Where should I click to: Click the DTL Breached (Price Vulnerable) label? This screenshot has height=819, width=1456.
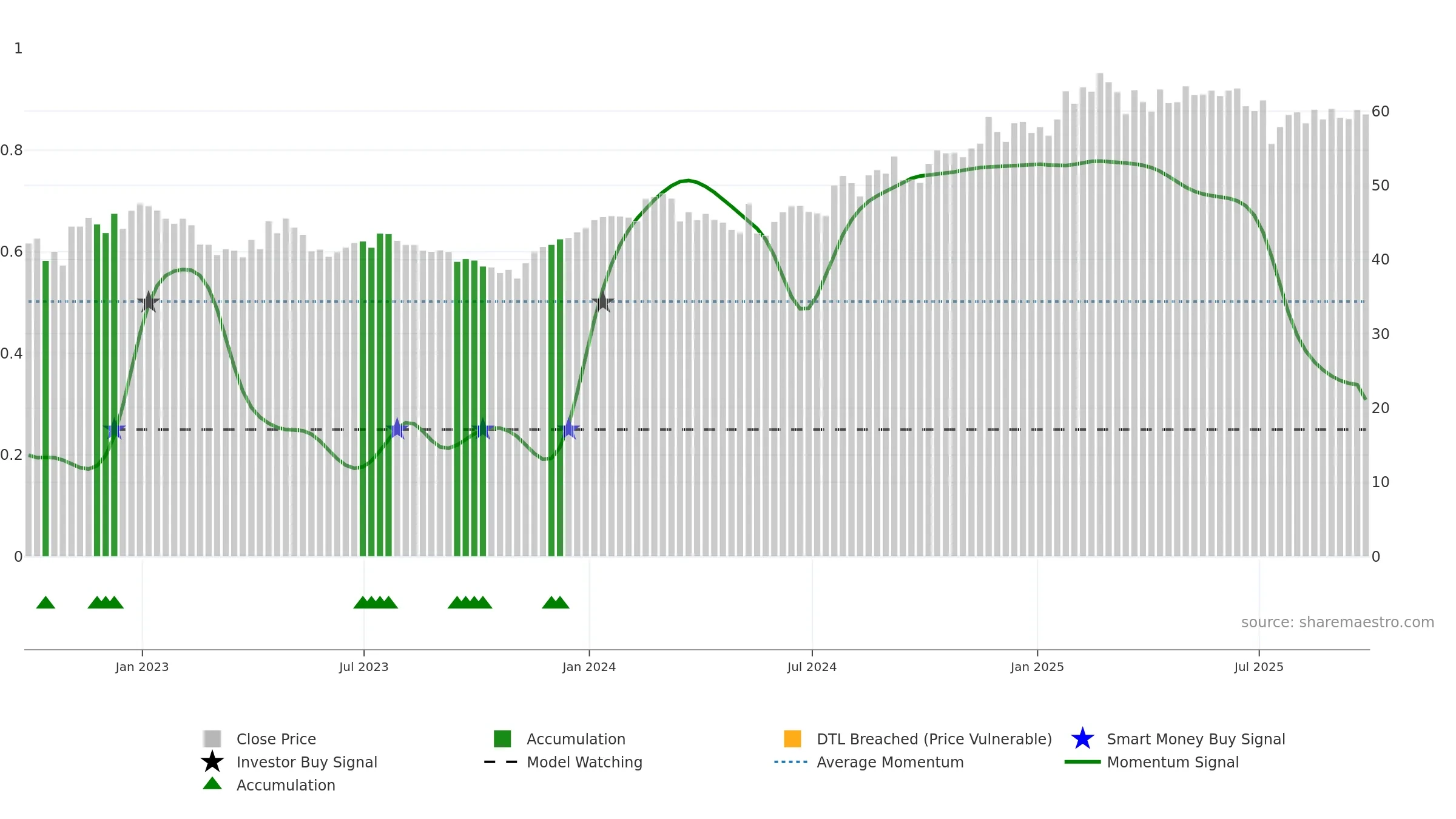(x=934, y=739)
